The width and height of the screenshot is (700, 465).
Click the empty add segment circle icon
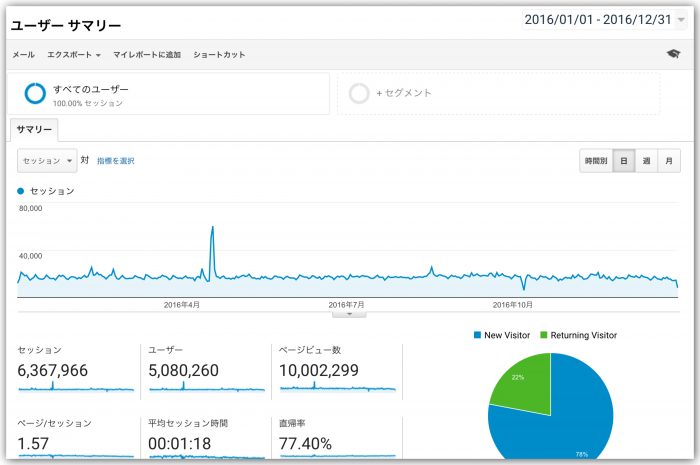[x=359, y=93]
